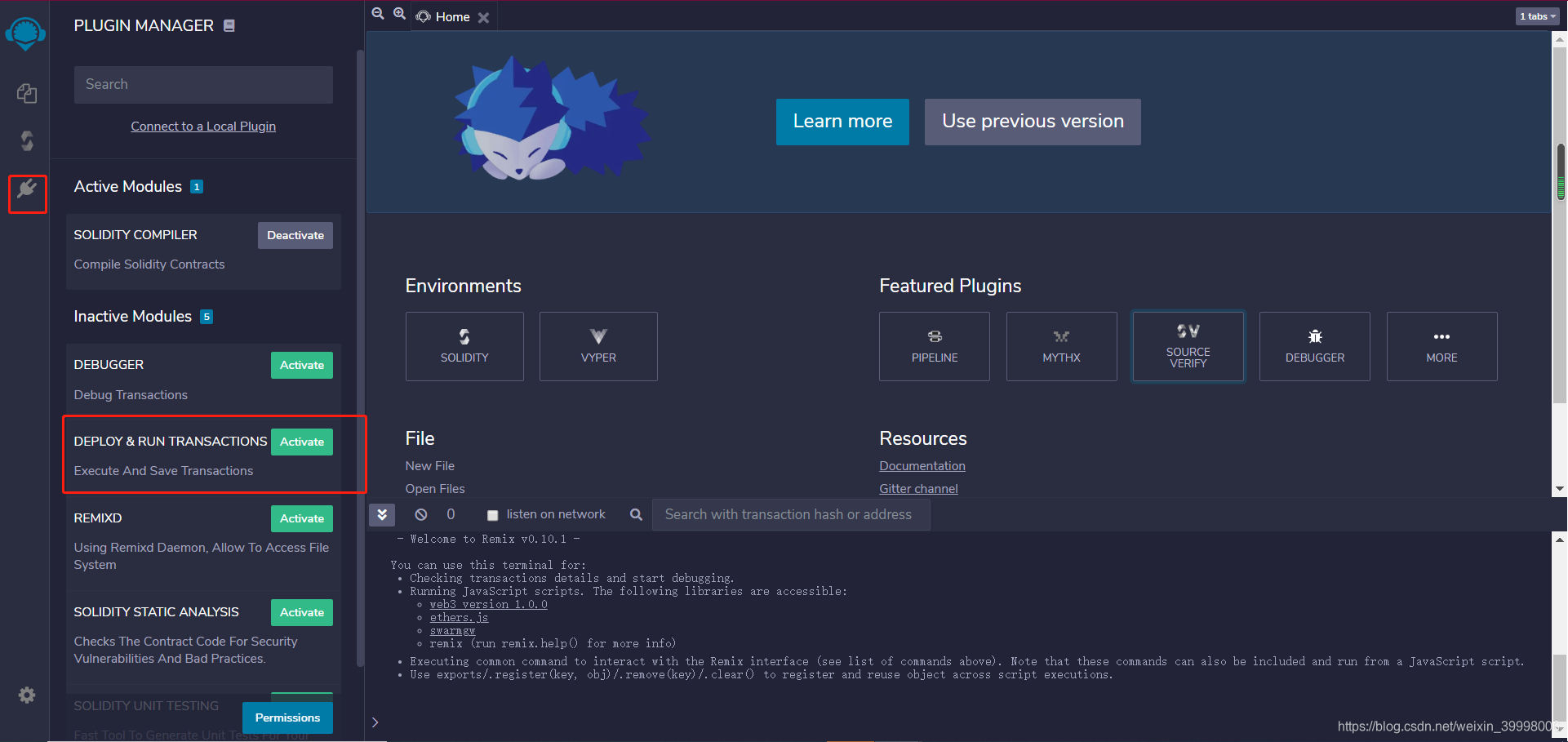Open the ethers.js link
The width and height of the screenshot is (1568, 742).
tap(459, 617)
